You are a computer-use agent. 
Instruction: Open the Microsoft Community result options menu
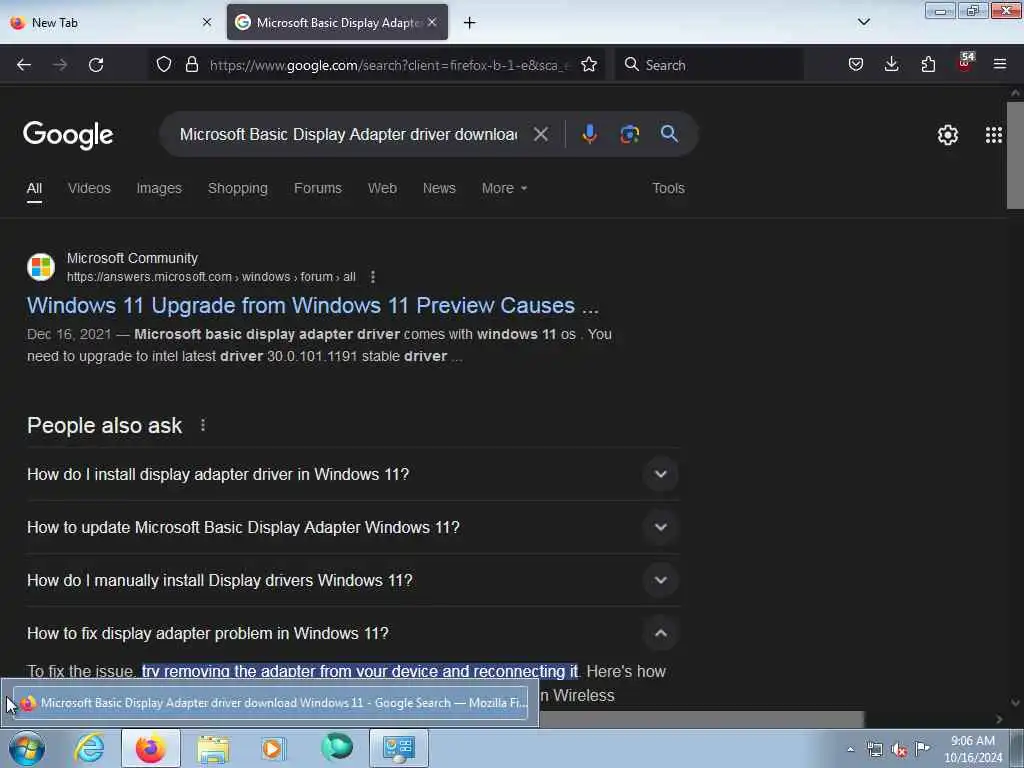pos(373,277)
